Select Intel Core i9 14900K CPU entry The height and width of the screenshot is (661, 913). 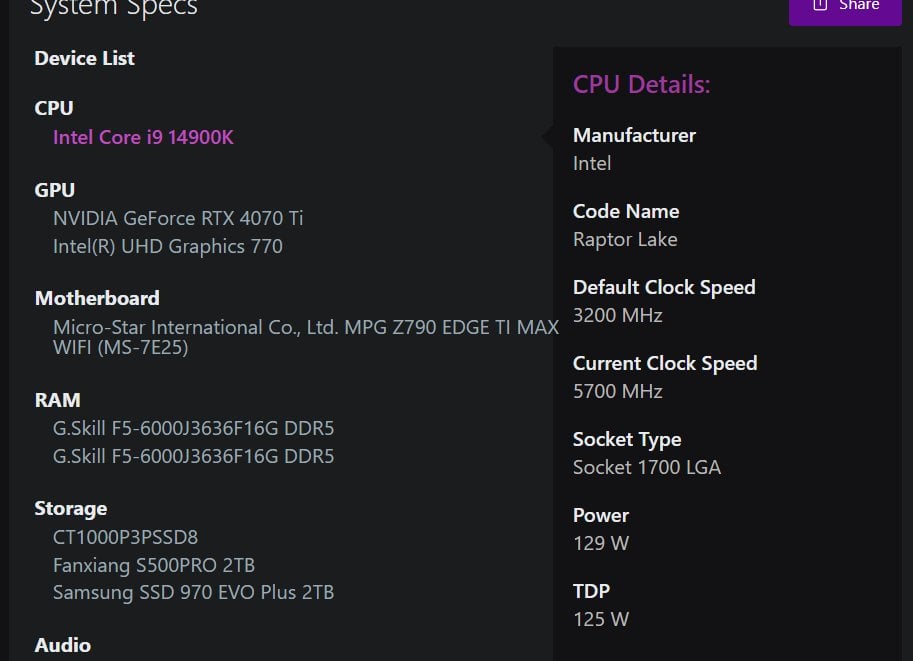point(143,137)
